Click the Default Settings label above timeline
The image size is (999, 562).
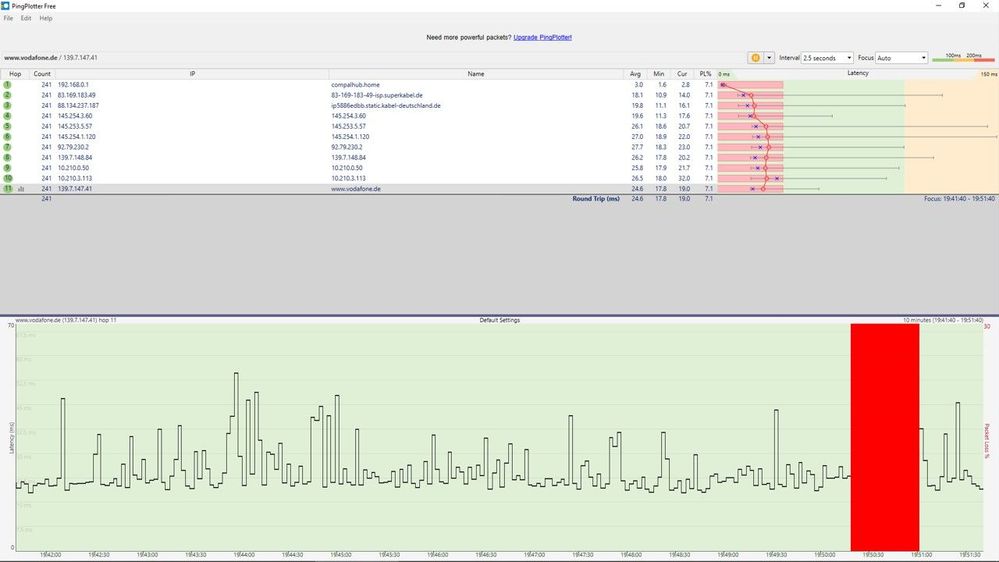point(500,320)
